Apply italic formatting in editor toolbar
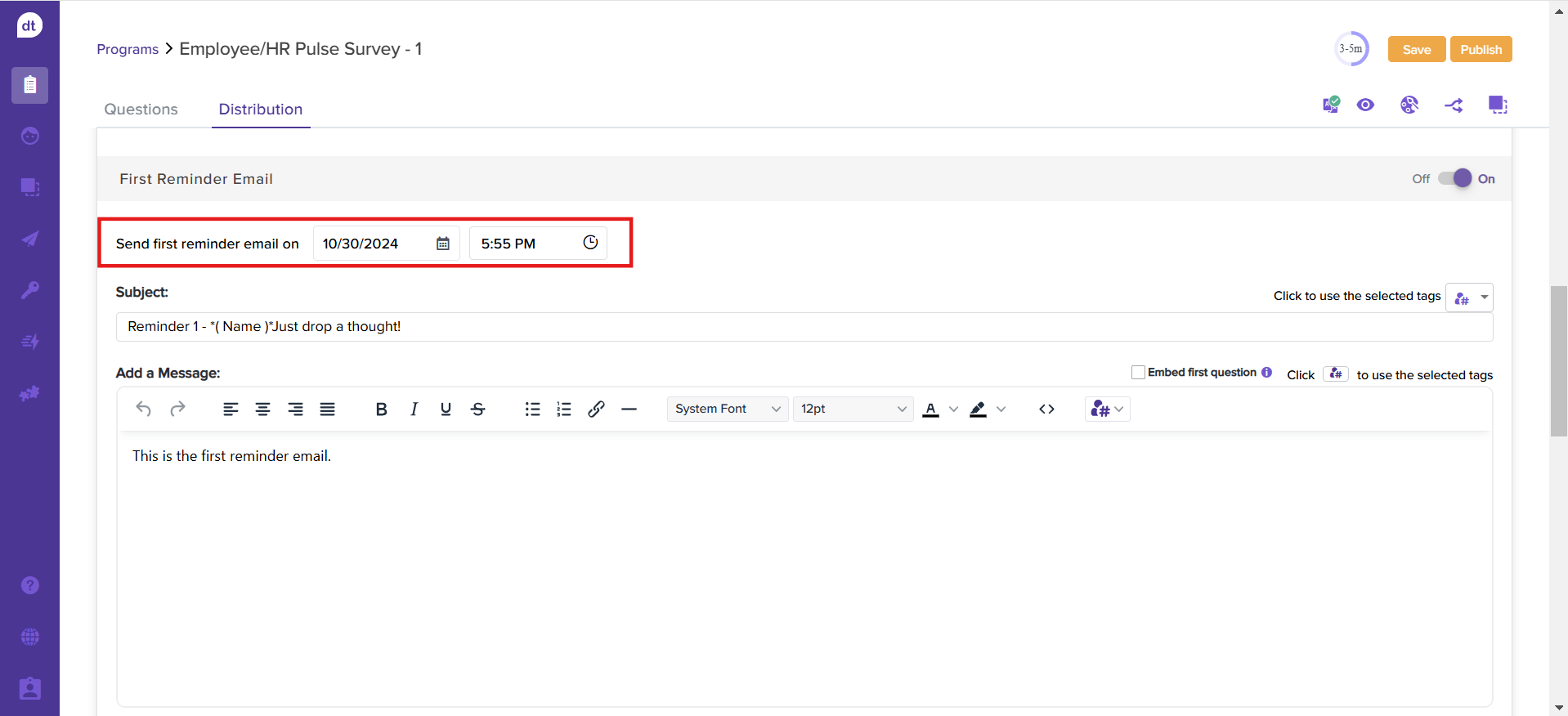1568x716 pixels. coord(414,409)
